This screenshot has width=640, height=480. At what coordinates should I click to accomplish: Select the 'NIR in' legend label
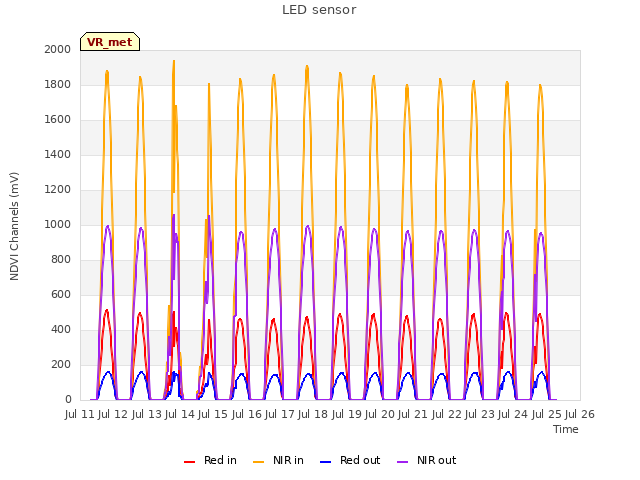[x=288, y=460]
